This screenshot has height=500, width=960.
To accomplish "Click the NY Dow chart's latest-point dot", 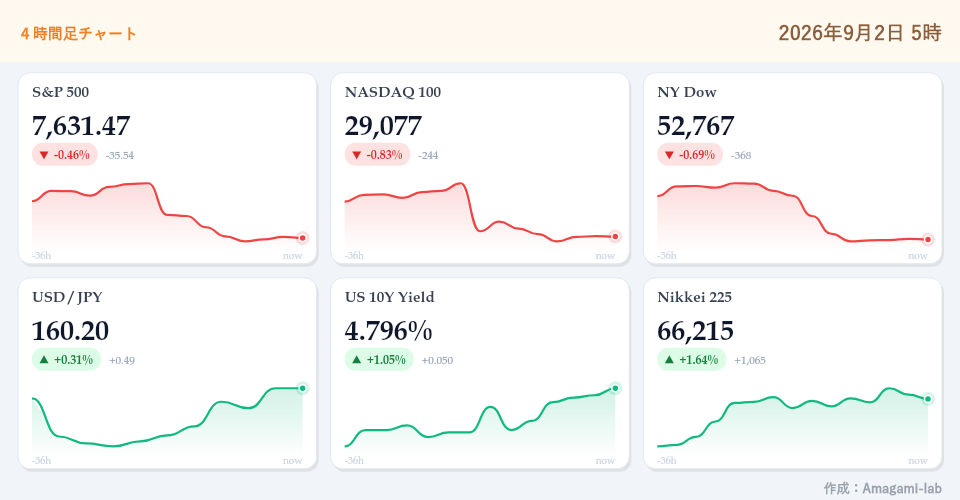I will click(928, 240).
